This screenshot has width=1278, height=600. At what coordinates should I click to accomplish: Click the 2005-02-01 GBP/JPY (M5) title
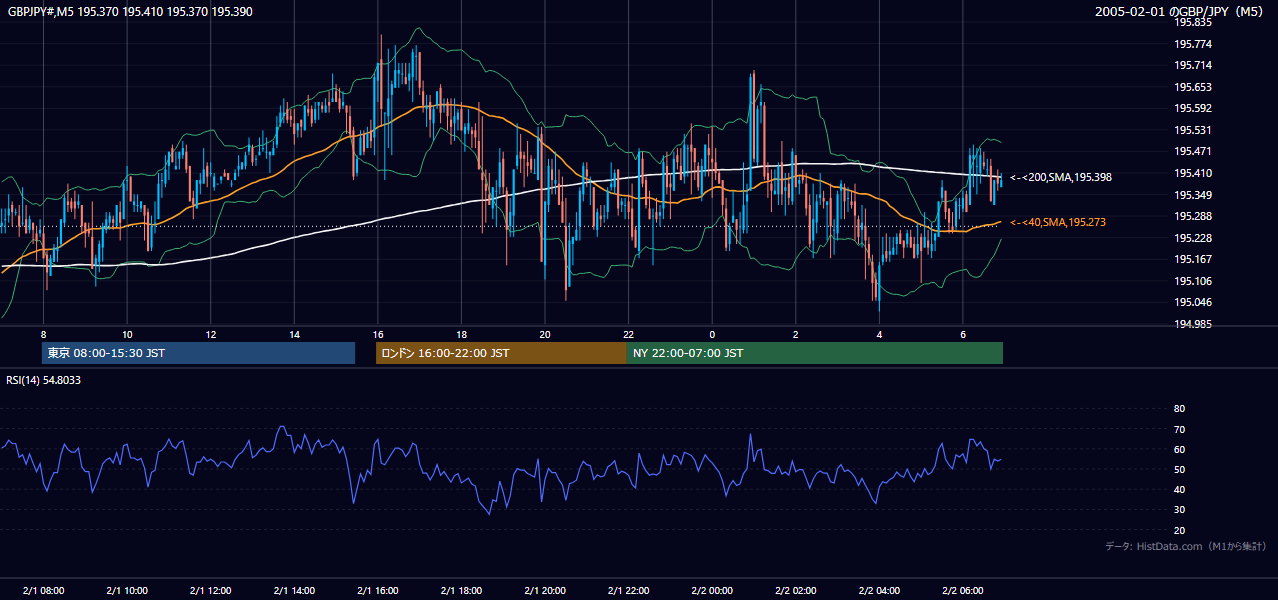pos(1180,11)
